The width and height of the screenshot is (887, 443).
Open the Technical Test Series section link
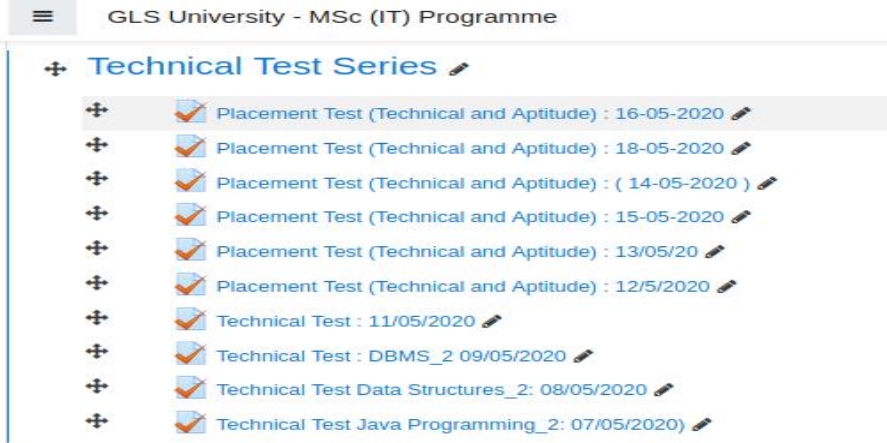click(x=262, y=66)
